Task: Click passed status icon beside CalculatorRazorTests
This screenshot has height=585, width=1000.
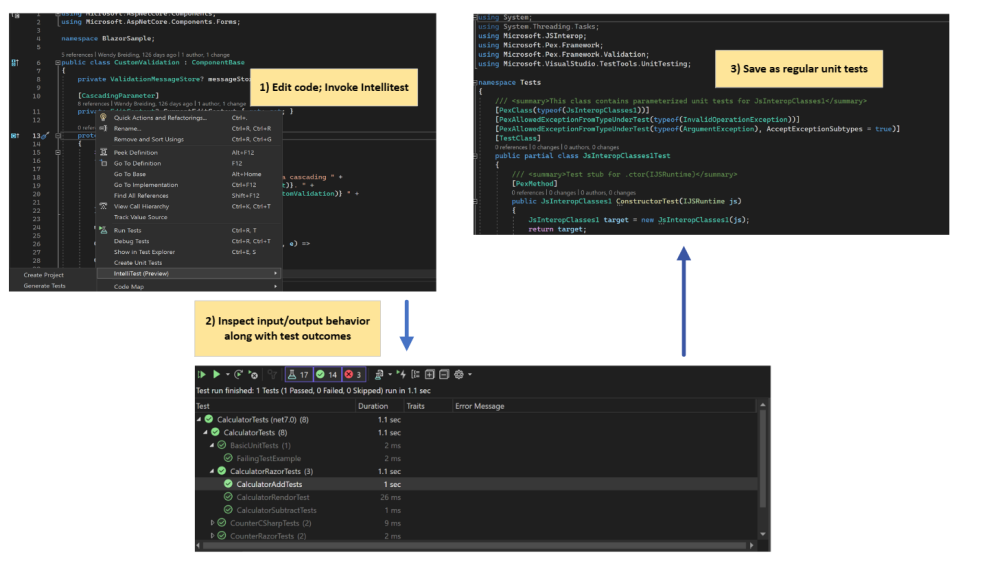Action: point(222,471)
